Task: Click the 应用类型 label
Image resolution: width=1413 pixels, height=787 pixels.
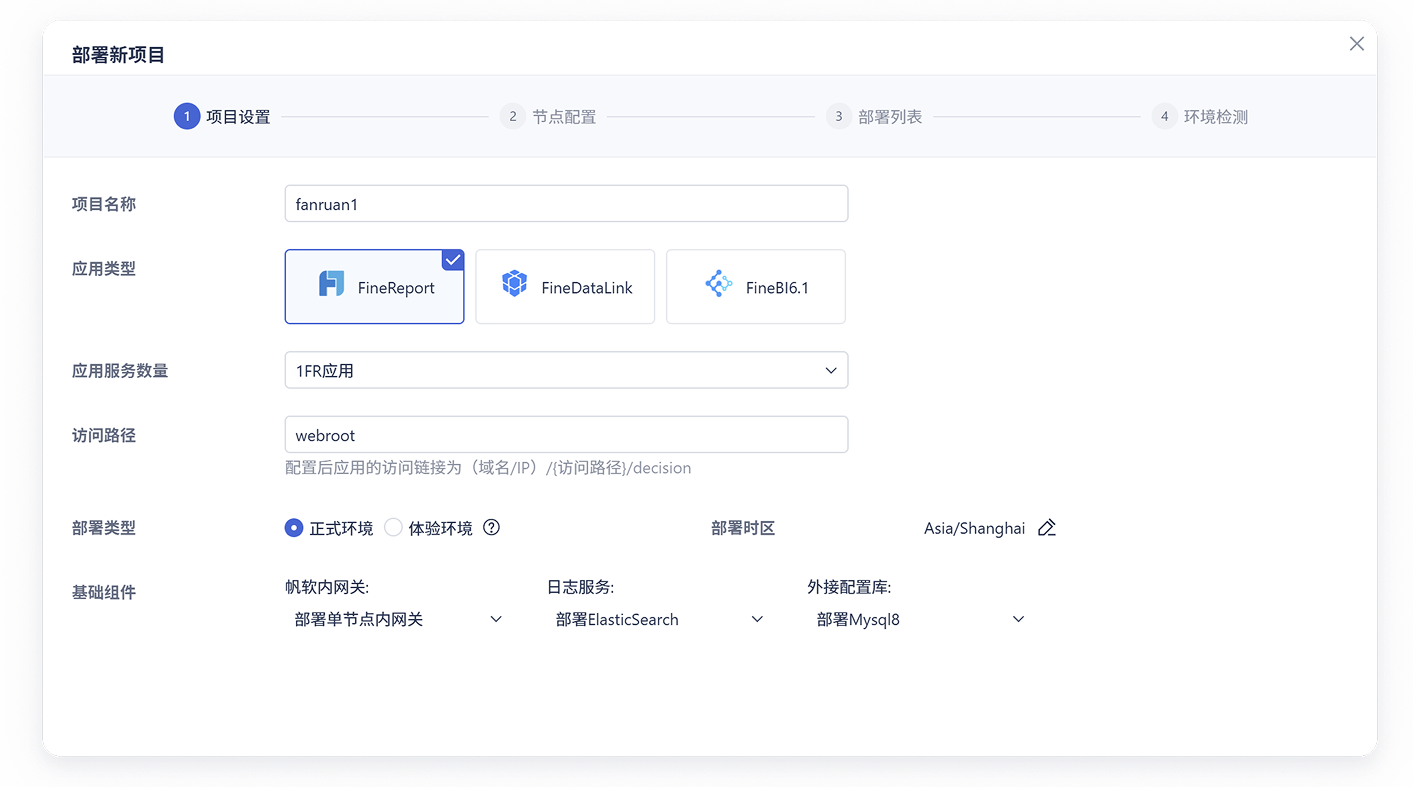Action: tap(104, 269)
